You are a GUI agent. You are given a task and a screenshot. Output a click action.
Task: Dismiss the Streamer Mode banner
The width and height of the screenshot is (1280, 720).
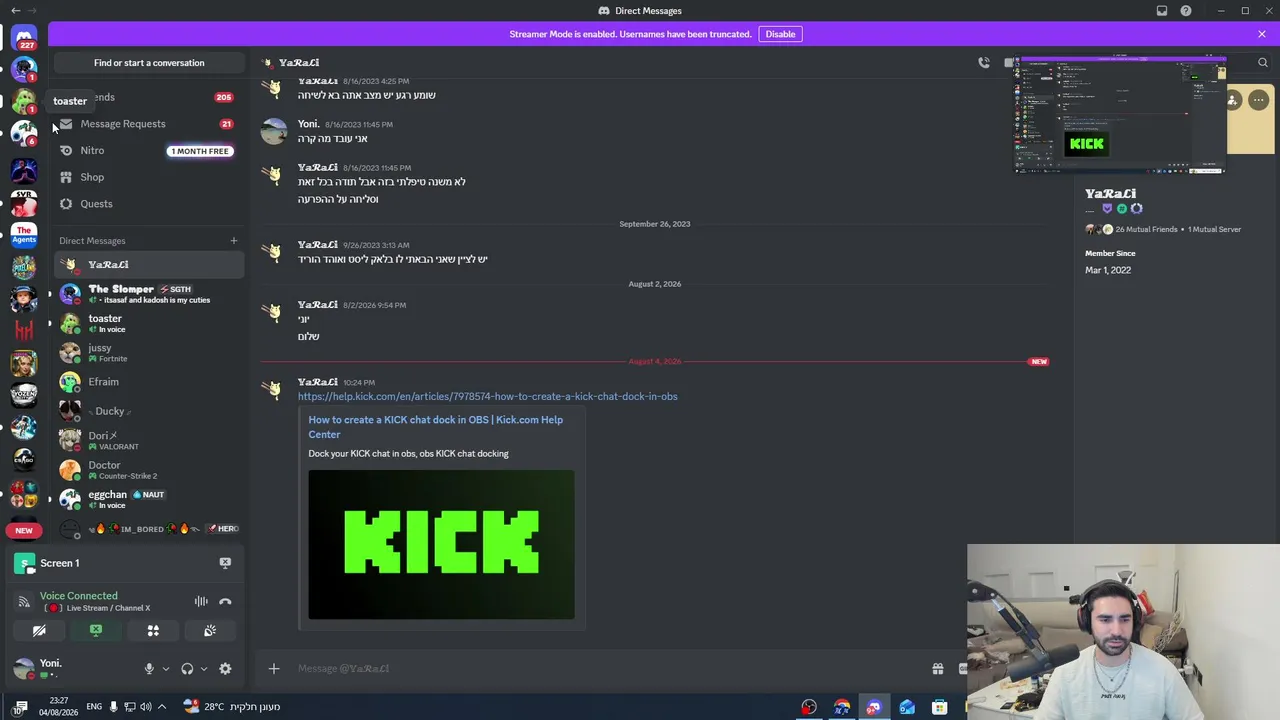pyautogui.click(x=1262, y=34)
